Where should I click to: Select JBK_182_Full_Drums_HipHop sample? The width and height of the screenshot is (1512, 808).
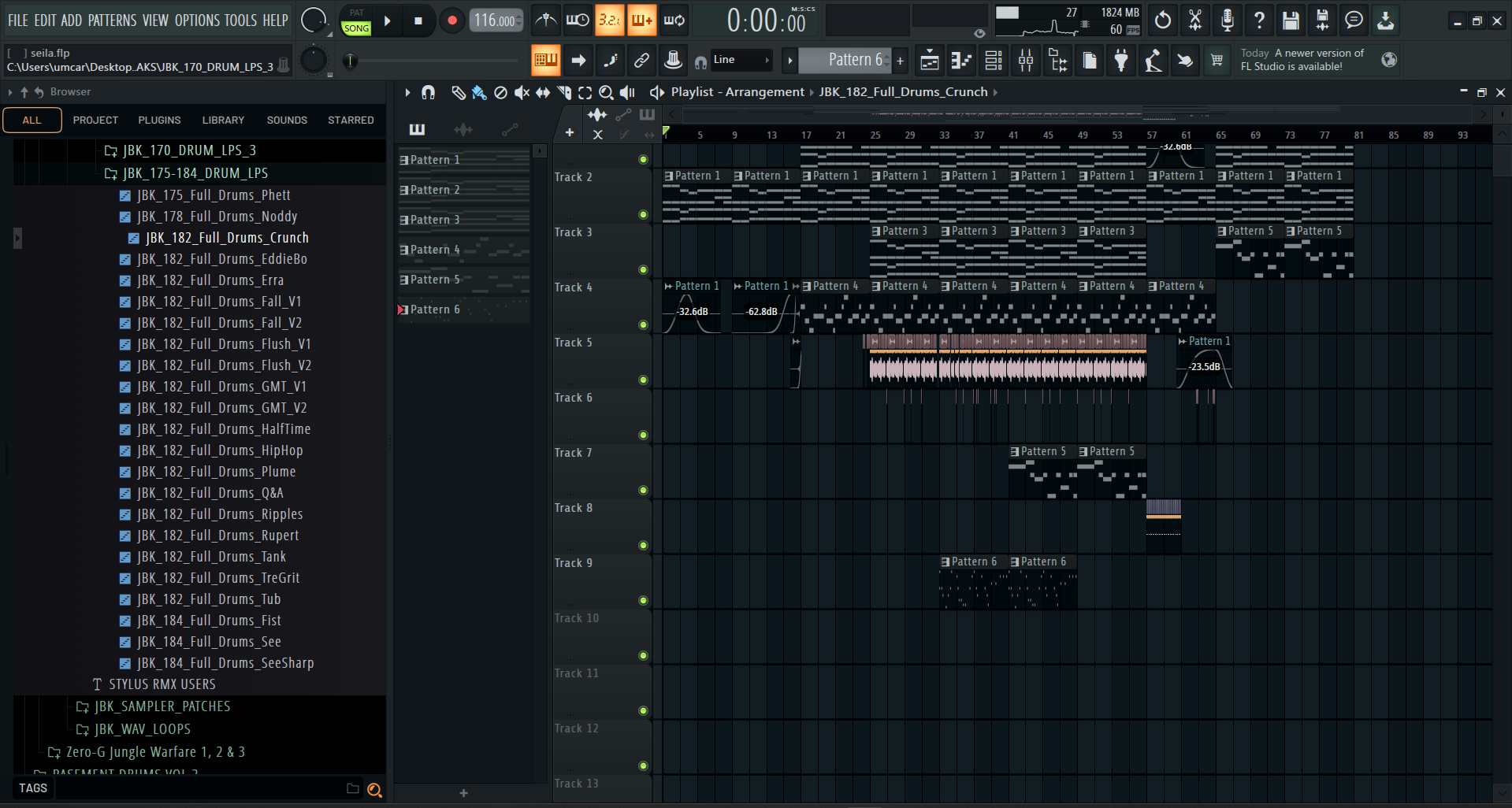click(x=220, y=450)
